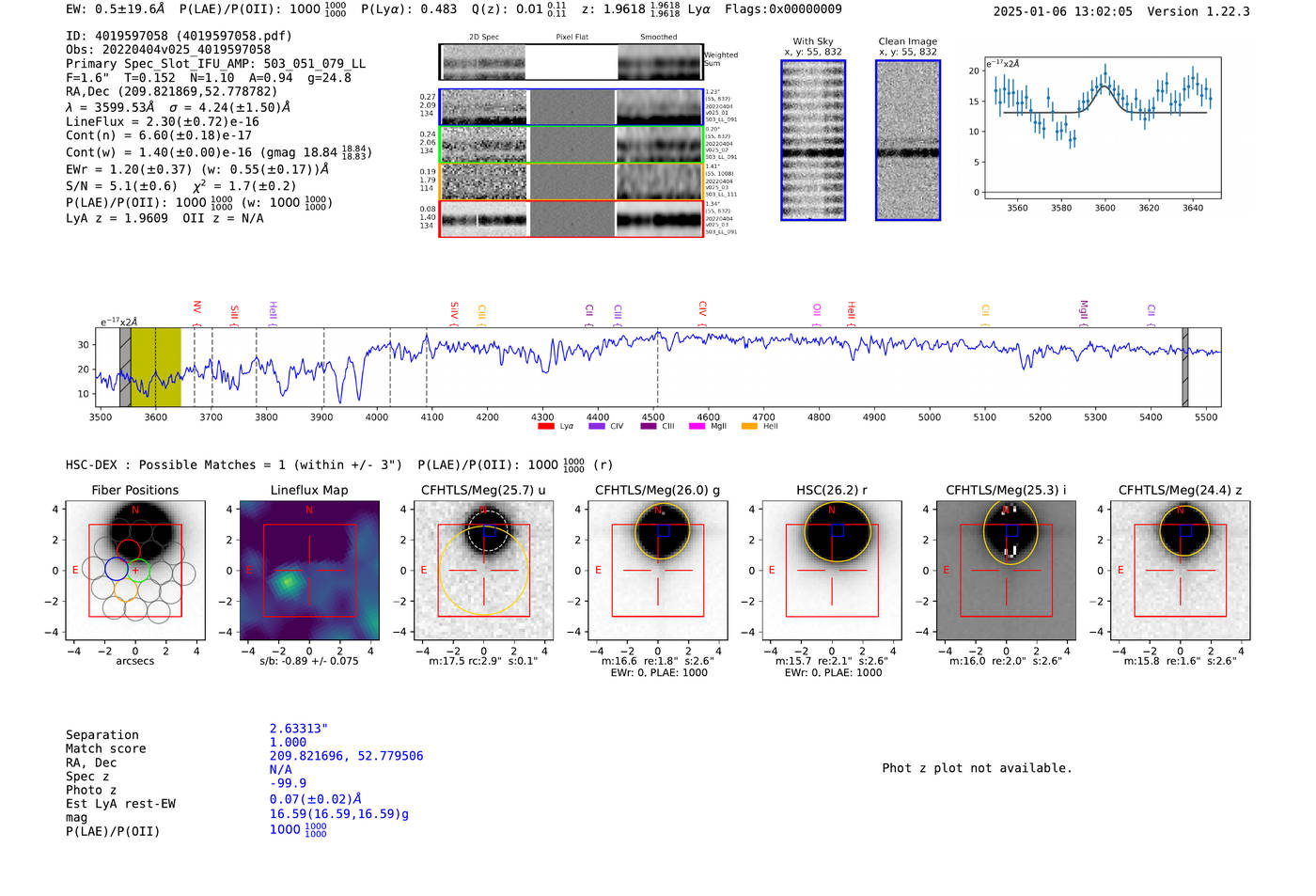Select the red SiII line marker
This screenshot has height=896, width=1316.
234,315
